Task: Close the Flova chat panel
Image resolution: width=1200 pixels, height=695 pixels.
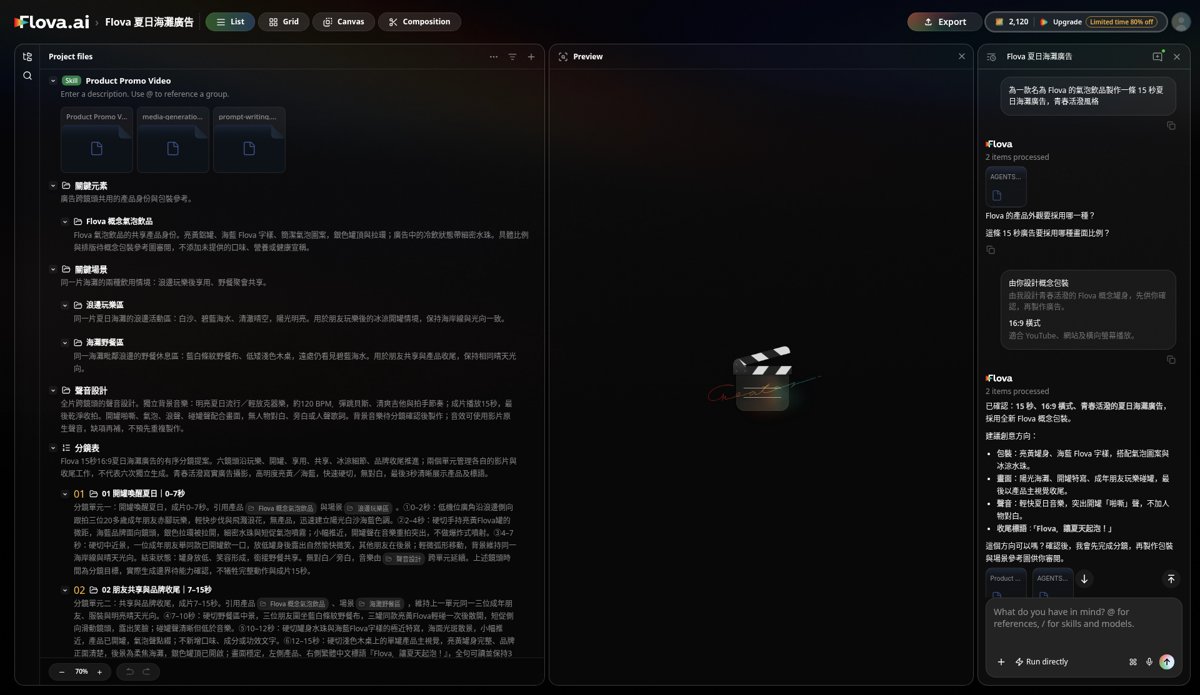Action: click(1177, 57)
